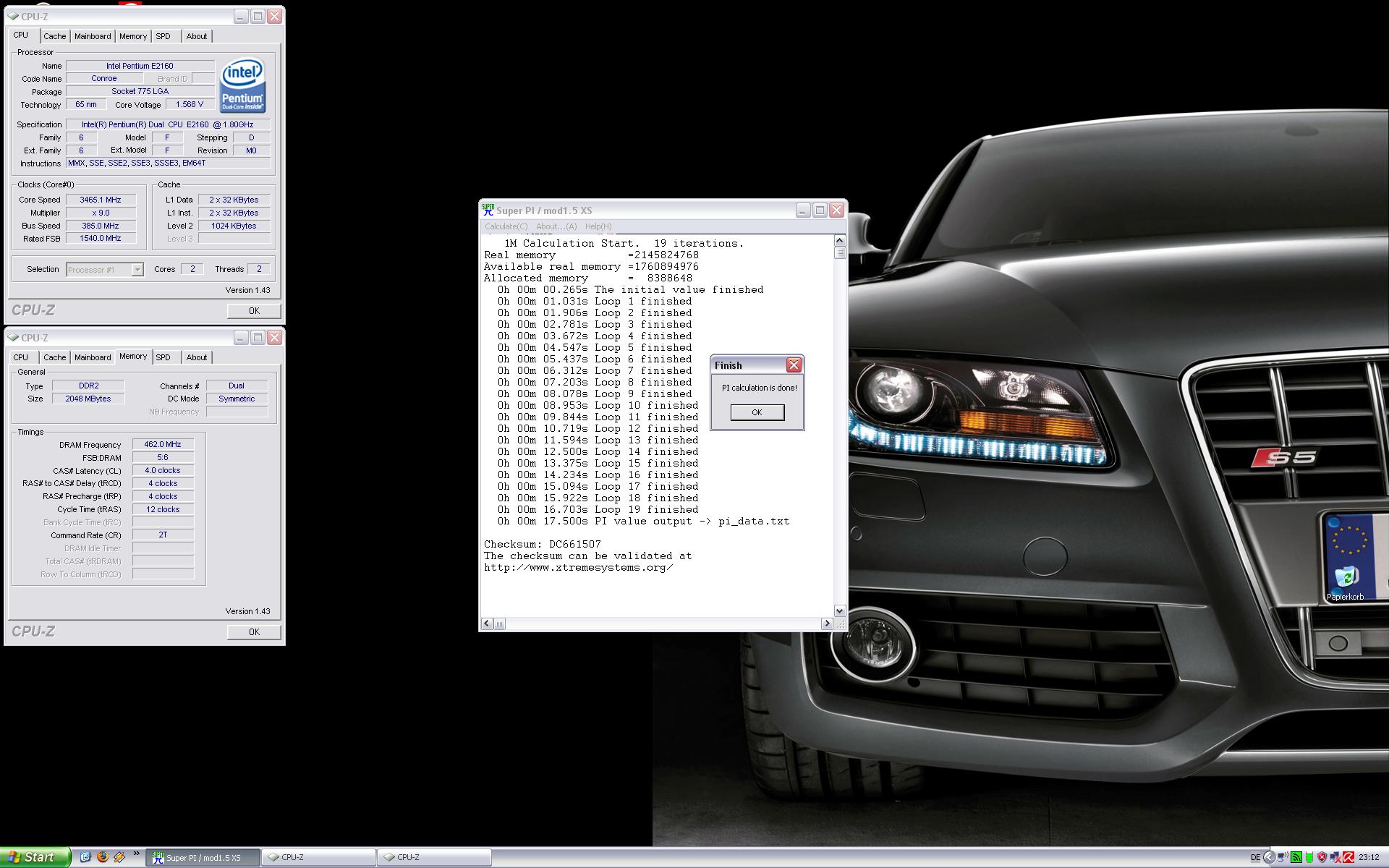This screenshot has width=1389, height=868.
Task: Click the DE language indicator
Action: [1255, 857]
